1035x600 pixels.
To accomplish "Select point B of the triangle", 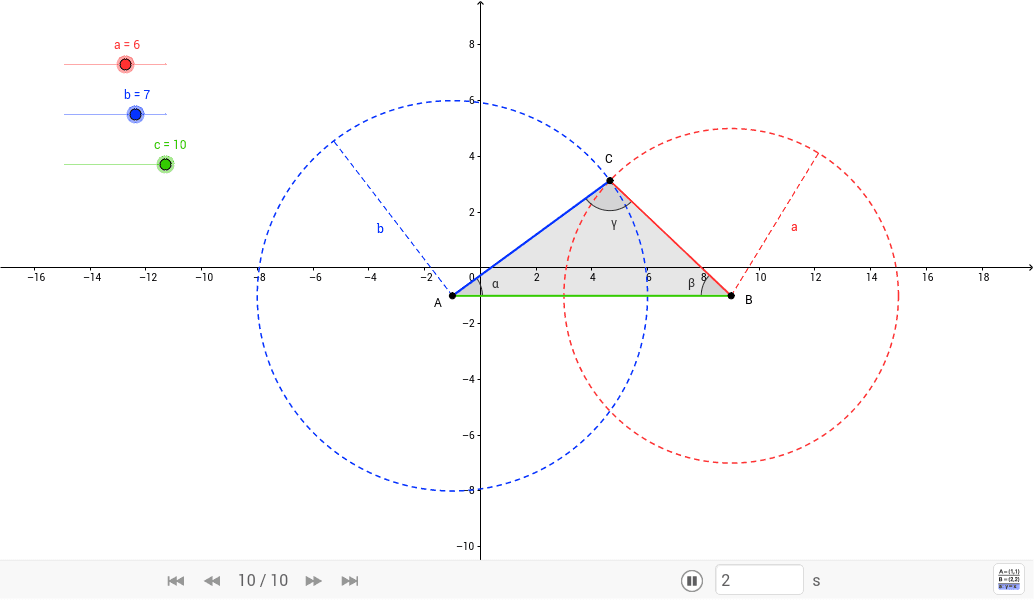I will point(731,296).
